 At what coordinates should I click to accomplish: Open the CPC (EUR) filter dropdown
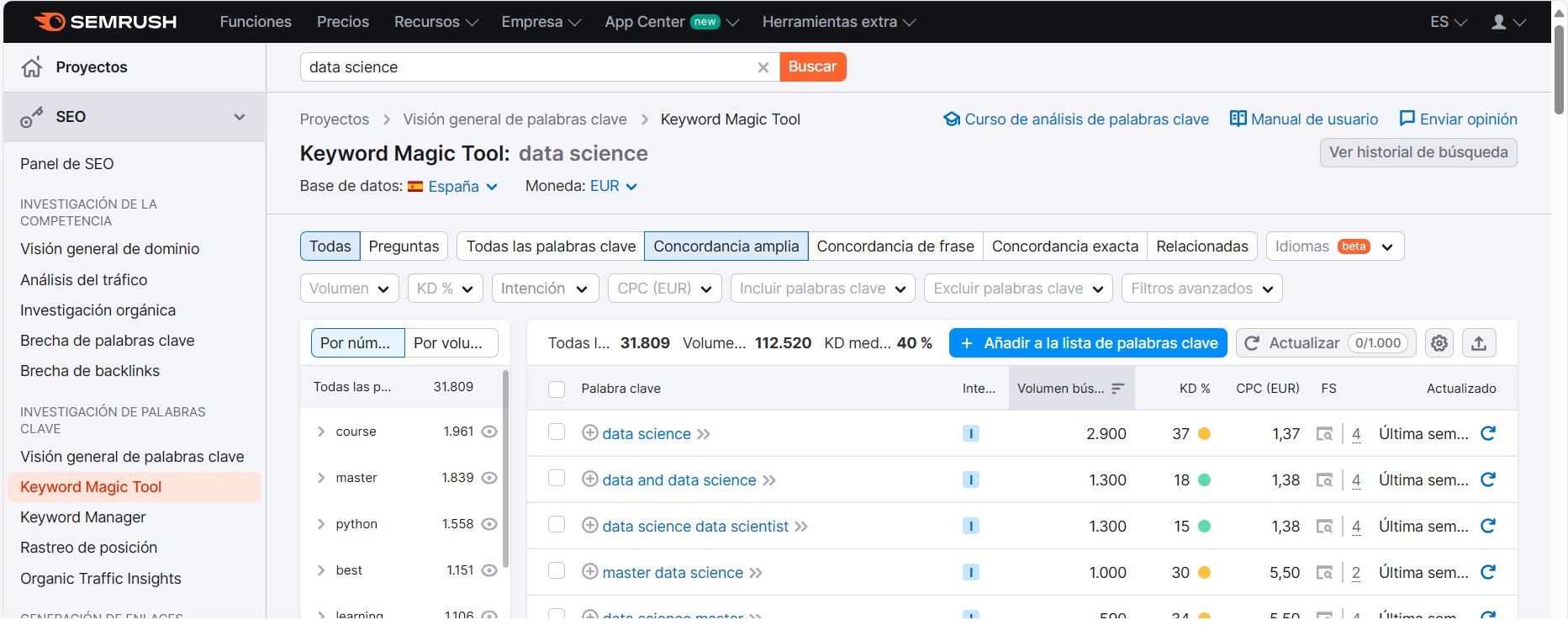[665, 289]
